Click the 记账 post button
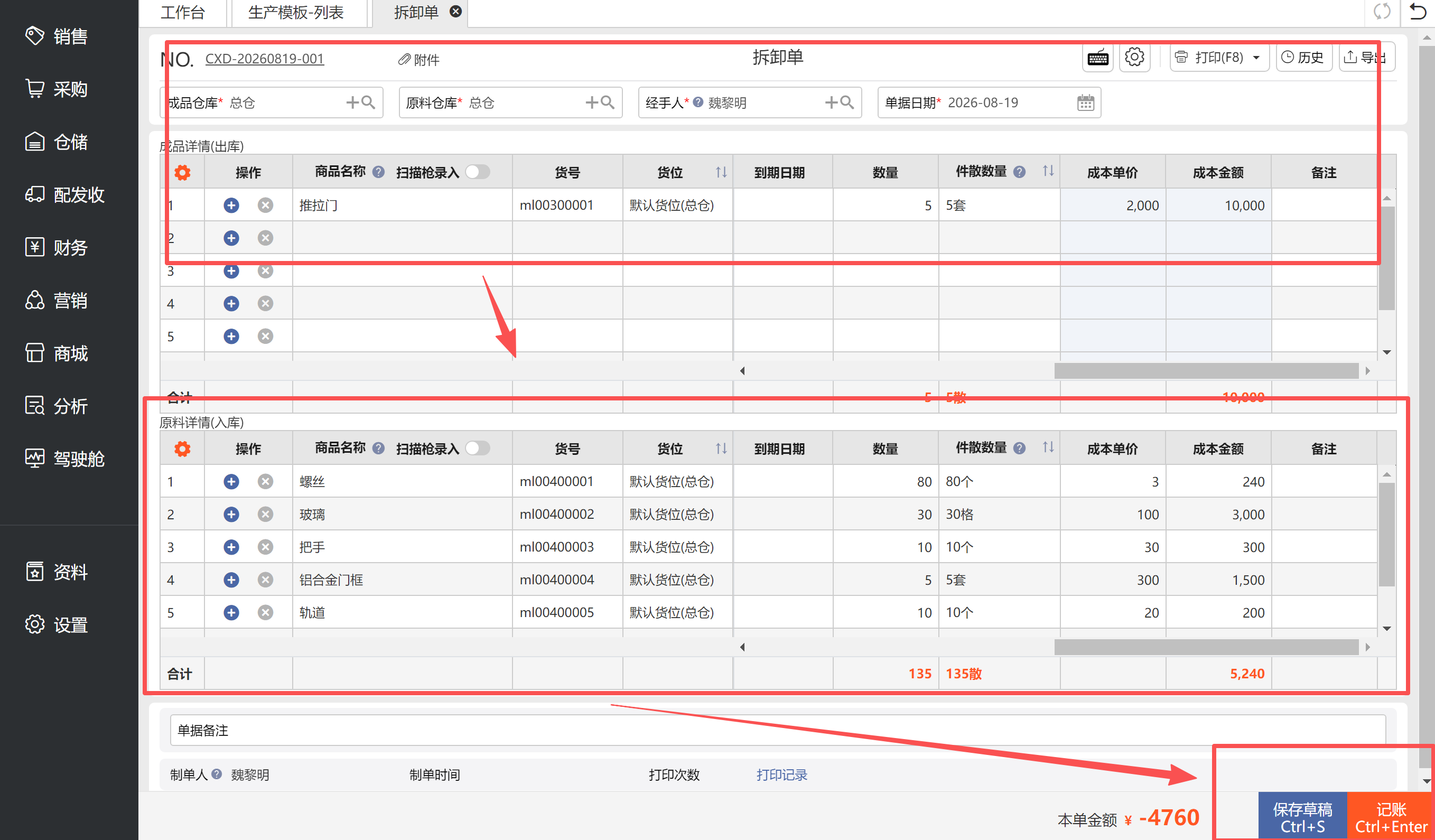 (x=1391, y=816)
